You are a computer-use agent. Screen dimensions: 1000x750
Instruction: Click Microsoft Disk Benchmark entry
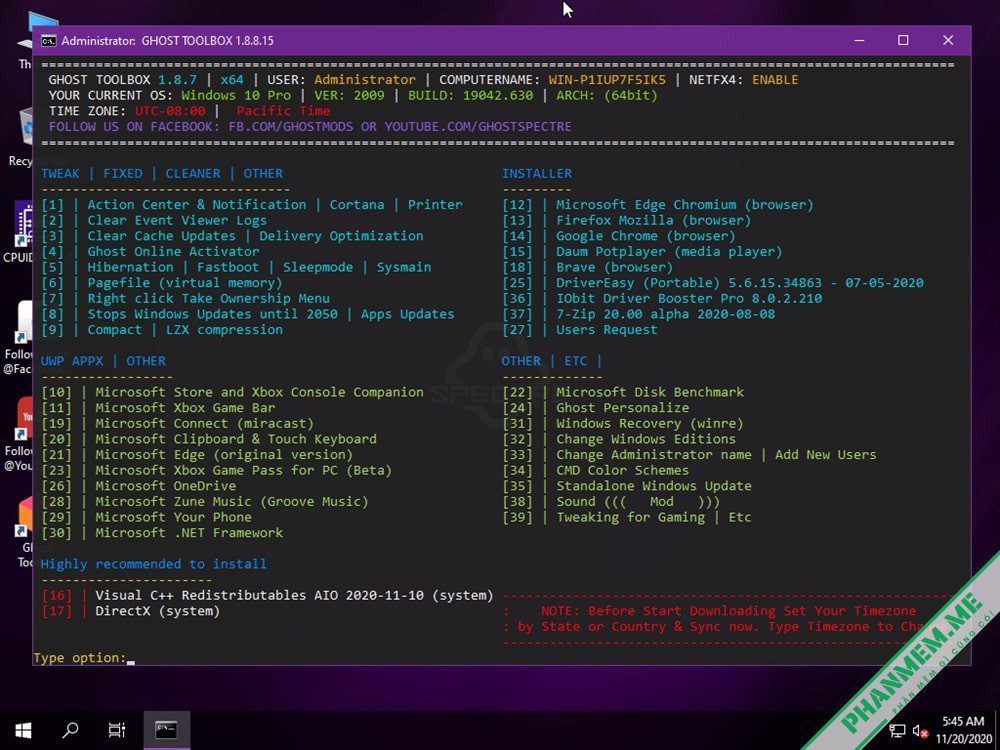coord(623,392)
